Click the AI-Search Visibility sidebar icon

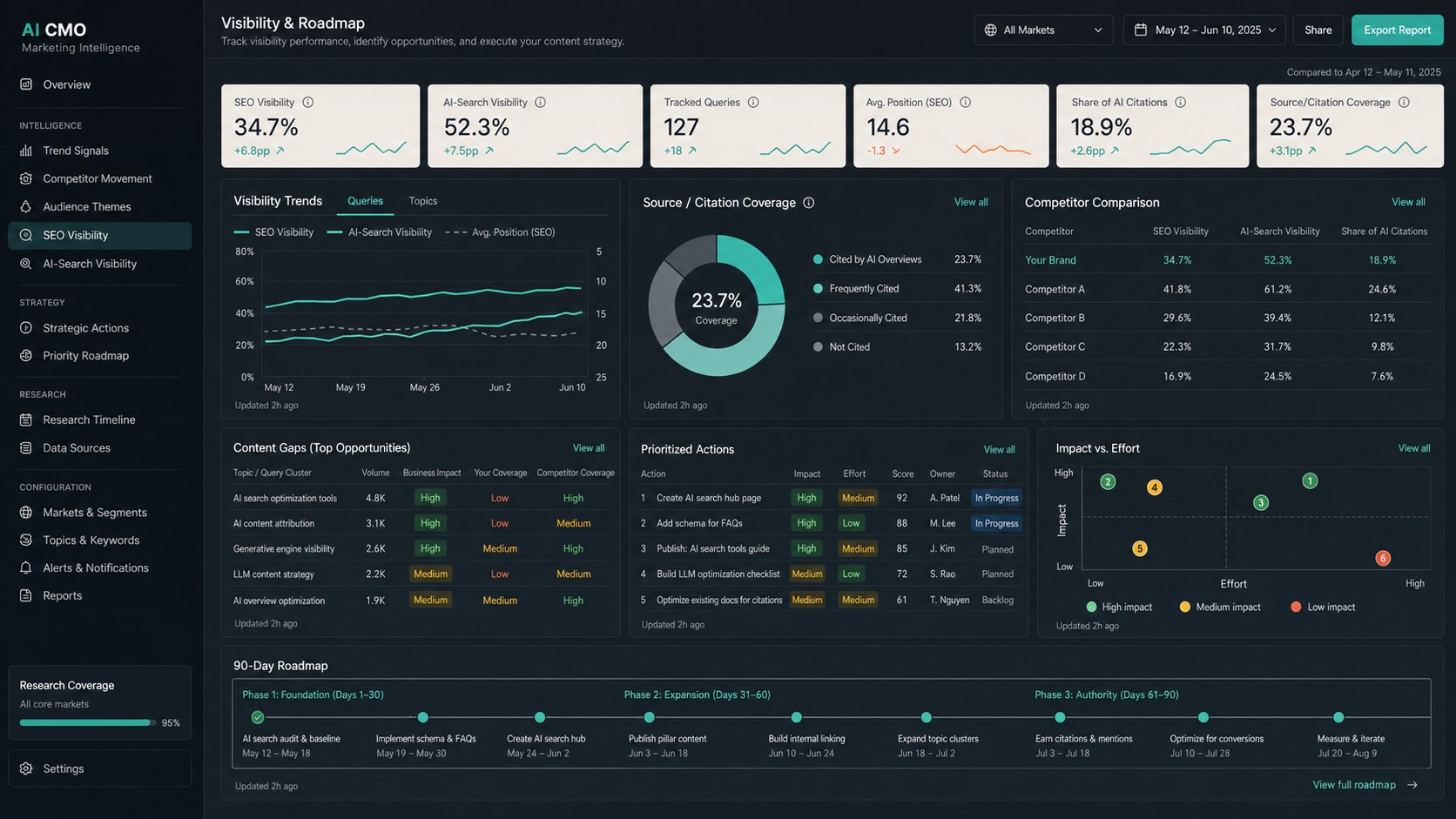click(26, 264)
